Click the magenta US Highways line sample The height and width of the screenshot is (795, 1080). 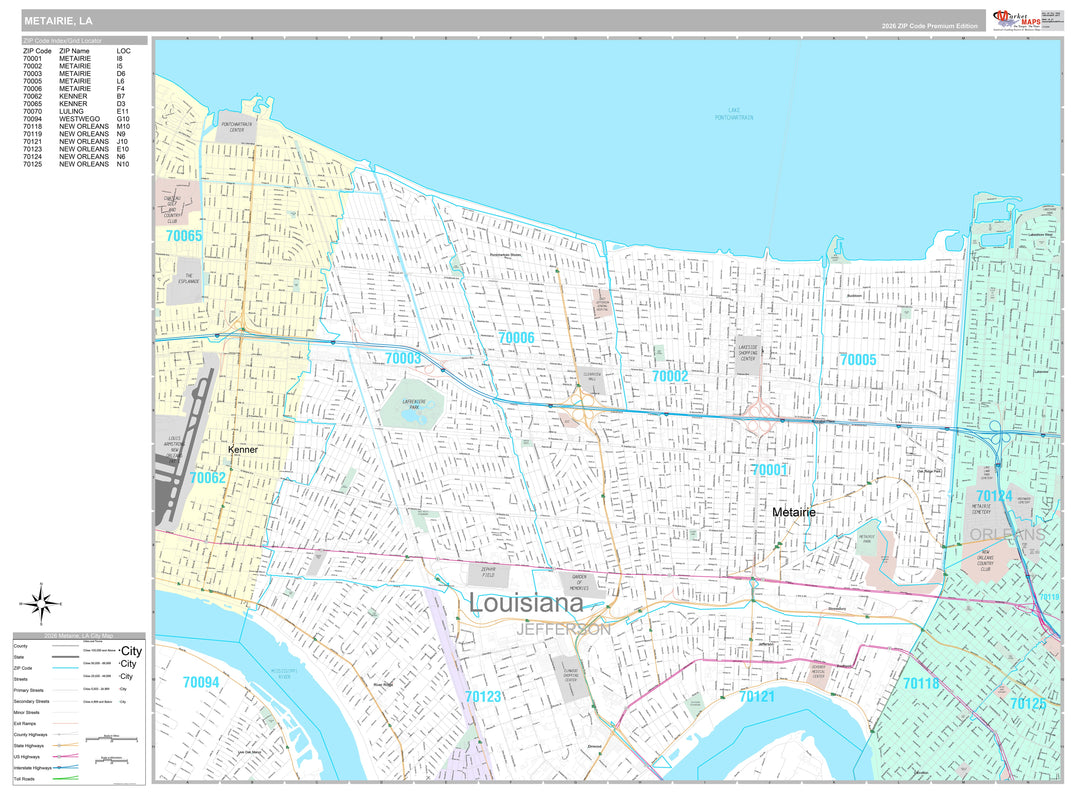coord(65,756)
